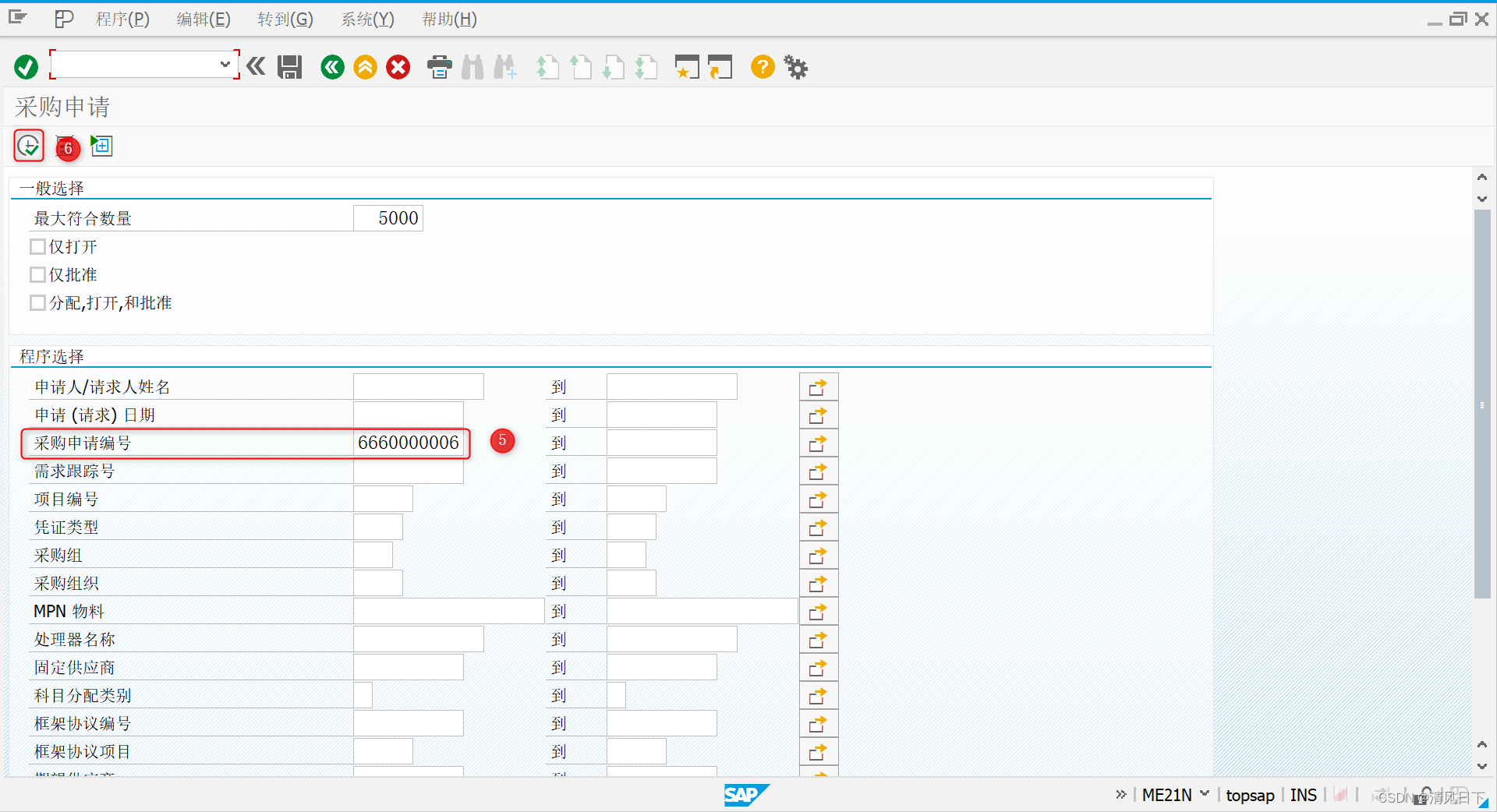This screenshot has width=1497, height=812.
Task: Click the green Enter checkmark icon
Action: (x=26, y=67)
